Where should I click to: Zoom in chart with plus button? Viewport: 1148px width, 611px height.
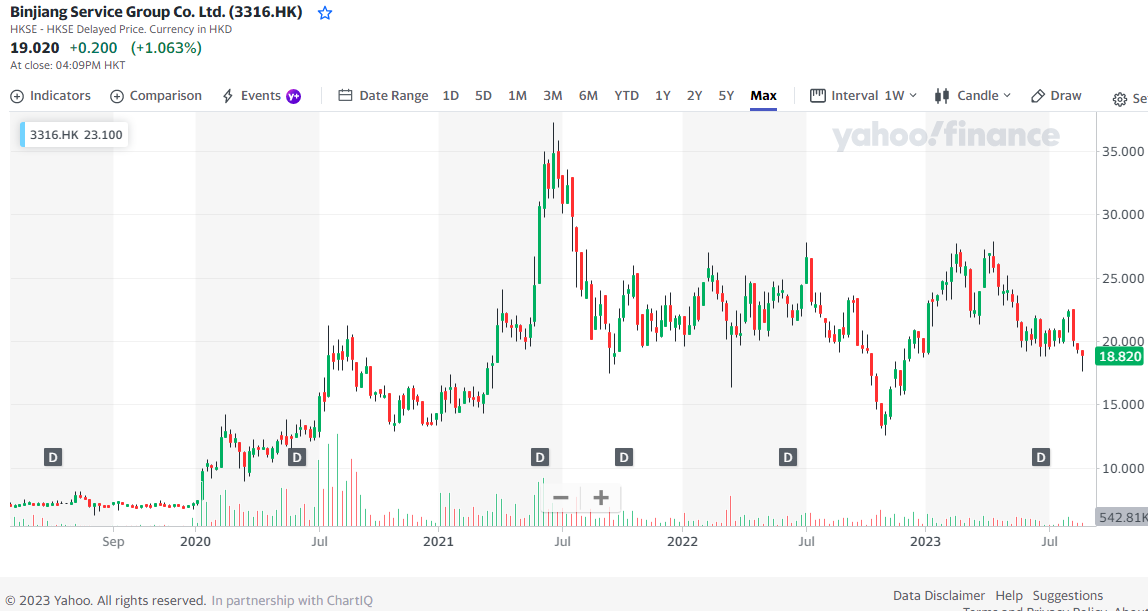[x=600, y=498]
